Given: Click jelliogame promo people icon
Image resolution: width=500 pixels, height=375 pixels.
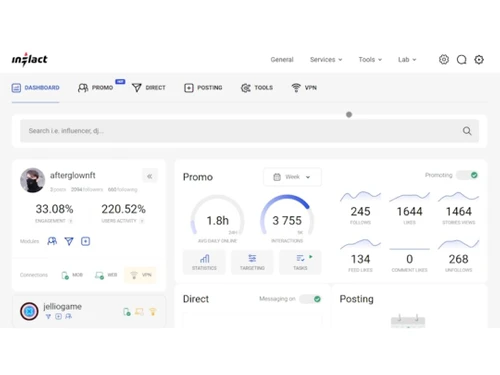Looking at the screenshot, I should click(x=68, y=316).
